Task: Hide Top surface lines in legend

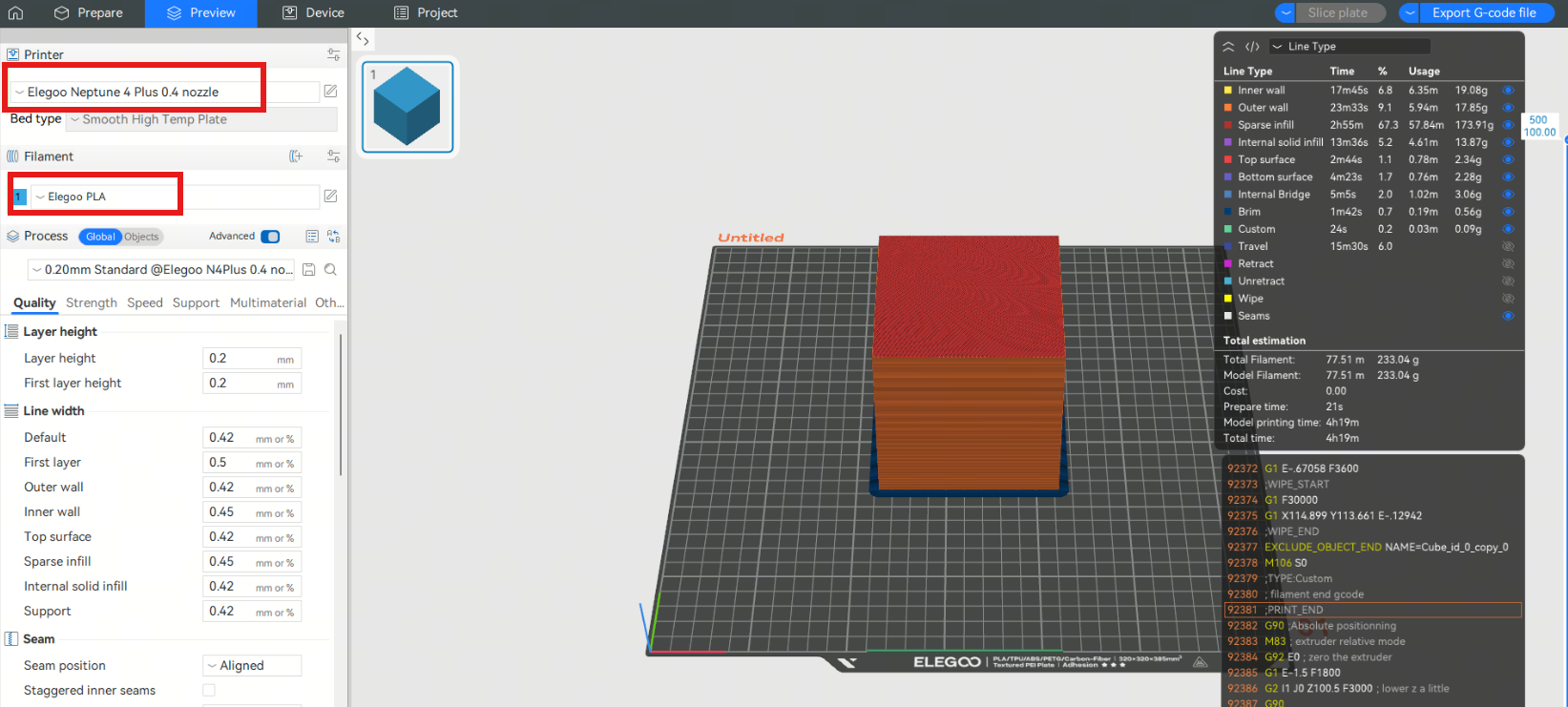Action: point(1508,159)
